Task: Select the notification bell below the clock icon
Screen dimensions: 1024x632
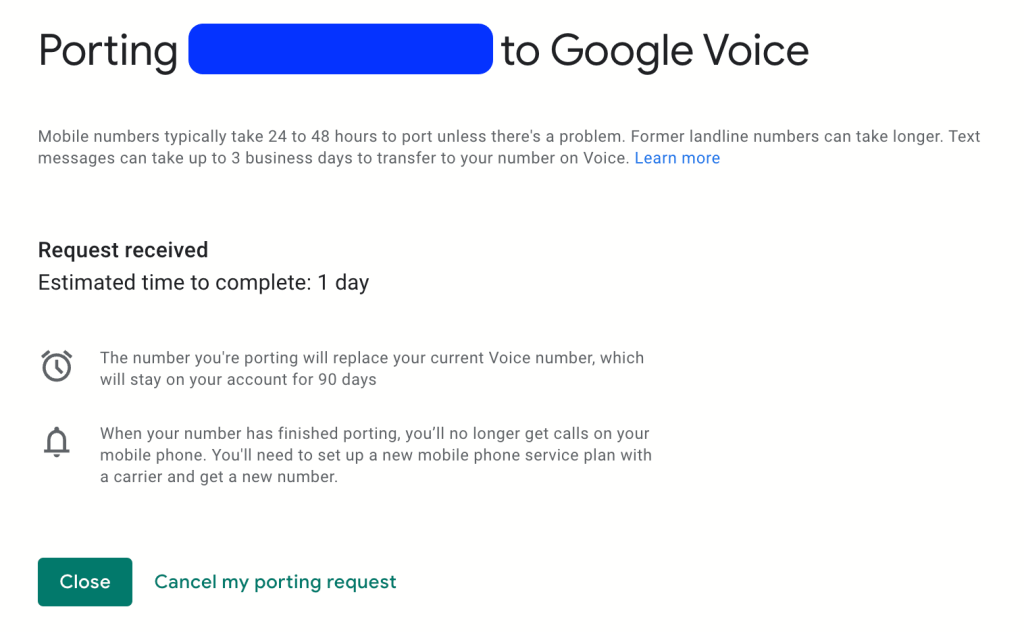Action: click(x=57, y=443)
